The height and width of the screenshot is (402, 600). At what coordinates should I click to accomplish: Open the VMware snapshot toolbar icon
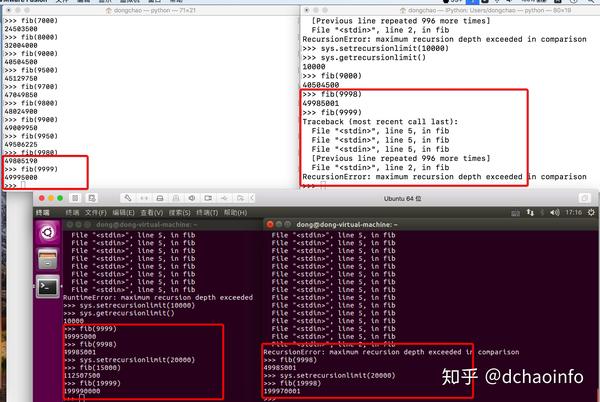point(92,198)
